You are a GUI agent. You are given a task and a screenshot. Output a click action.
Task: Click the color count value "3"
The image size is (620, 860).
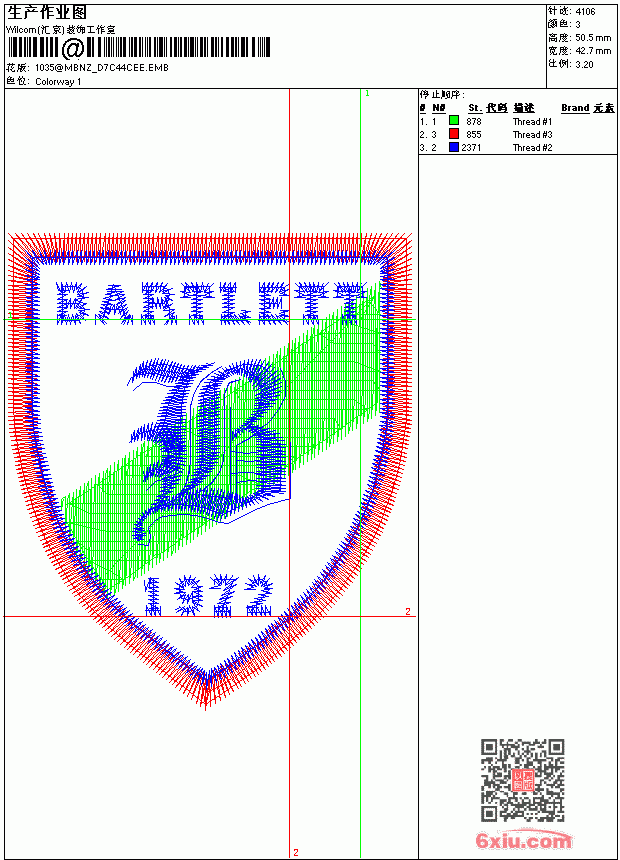[578, 24]
